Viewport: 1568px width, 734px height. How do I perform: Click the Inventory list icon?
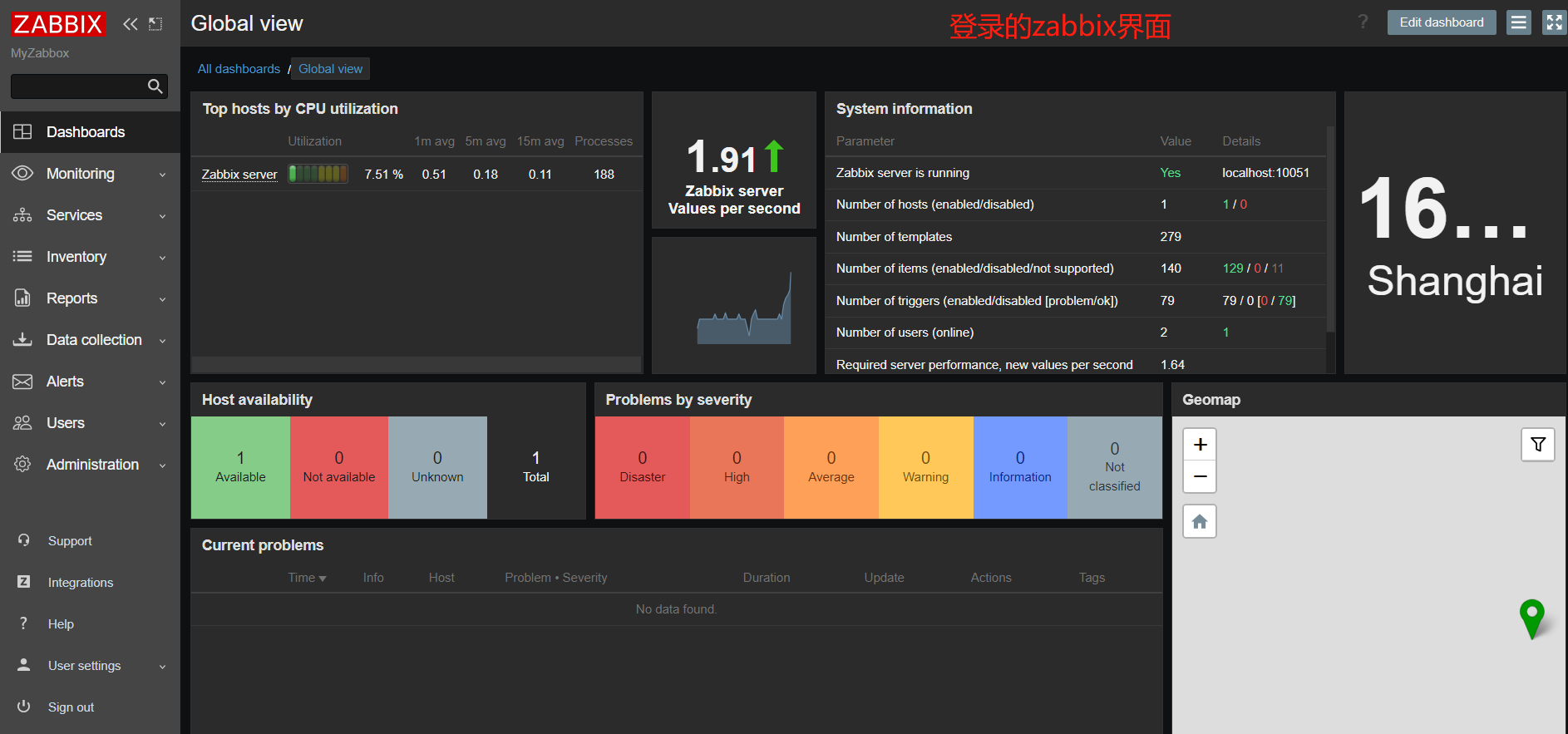tap(22, 257)
